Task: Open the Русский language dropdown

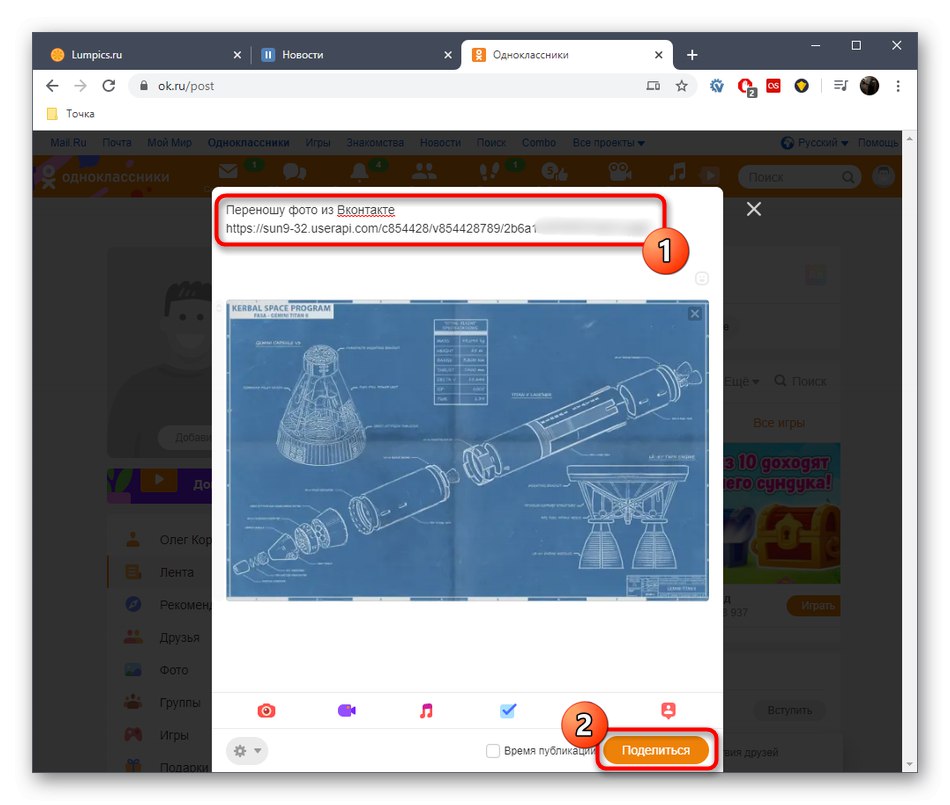Action: (817, 142)
